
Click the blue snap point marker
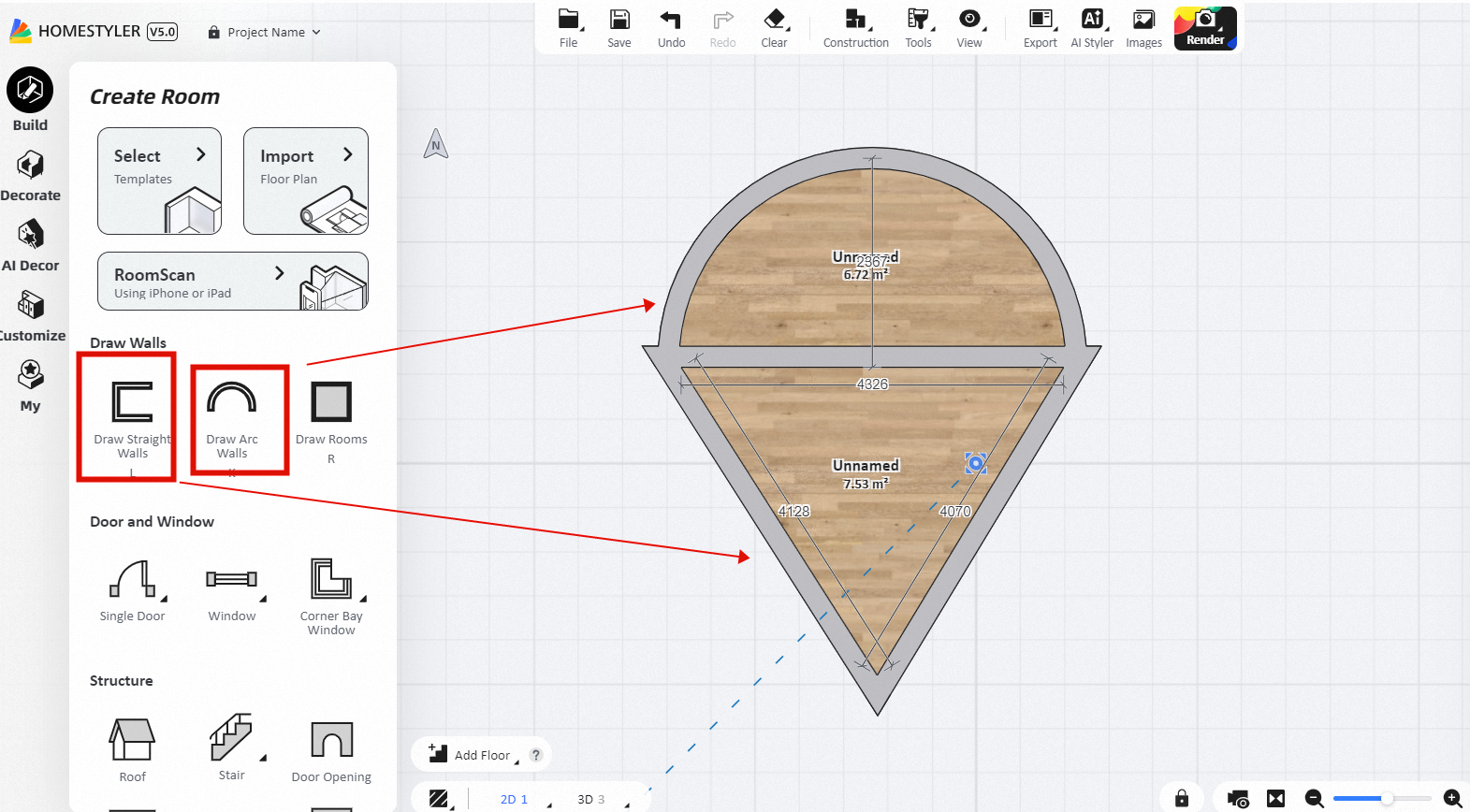coord(976,463)
